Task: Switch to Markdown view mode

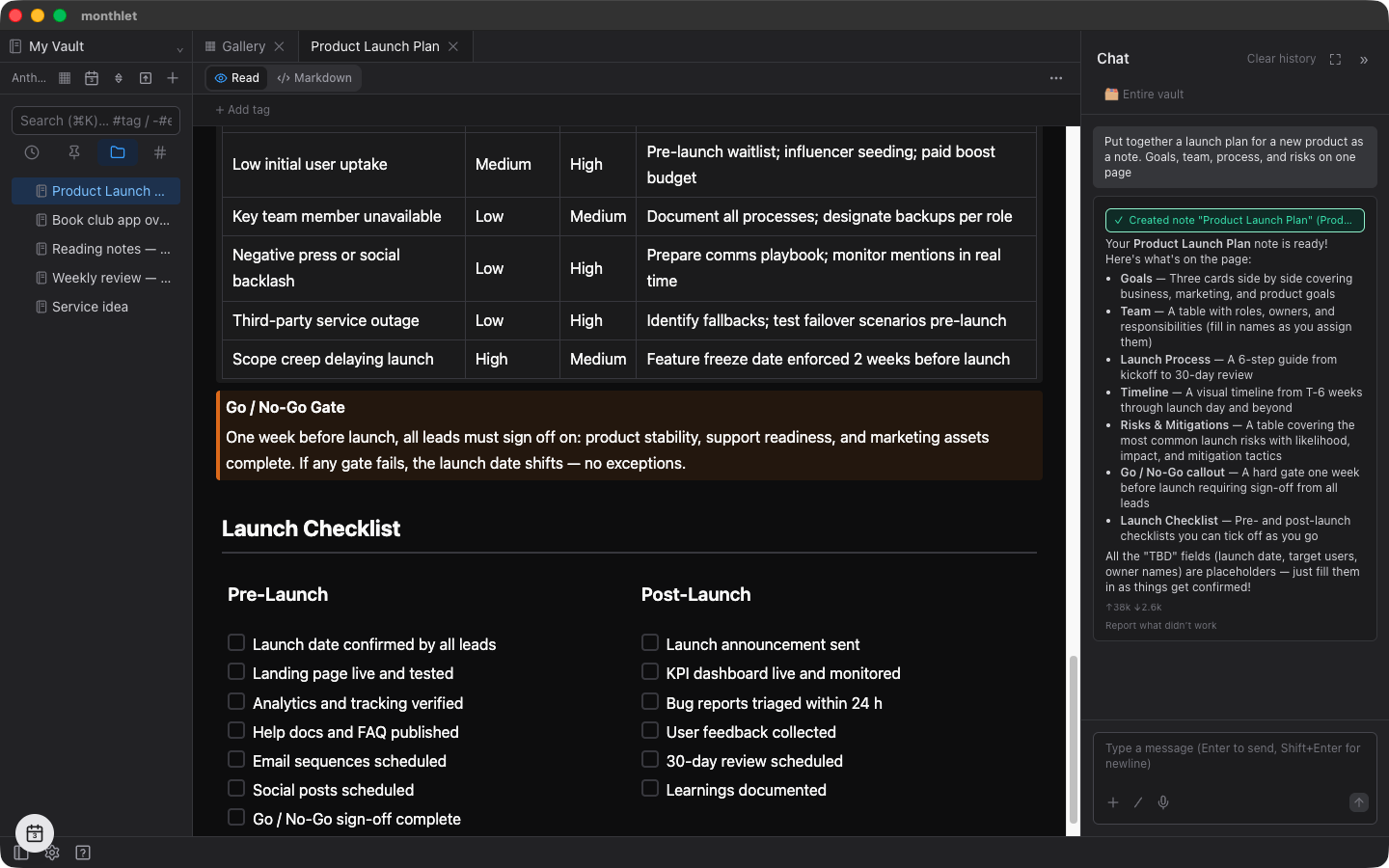Action: tap(314, 78)
